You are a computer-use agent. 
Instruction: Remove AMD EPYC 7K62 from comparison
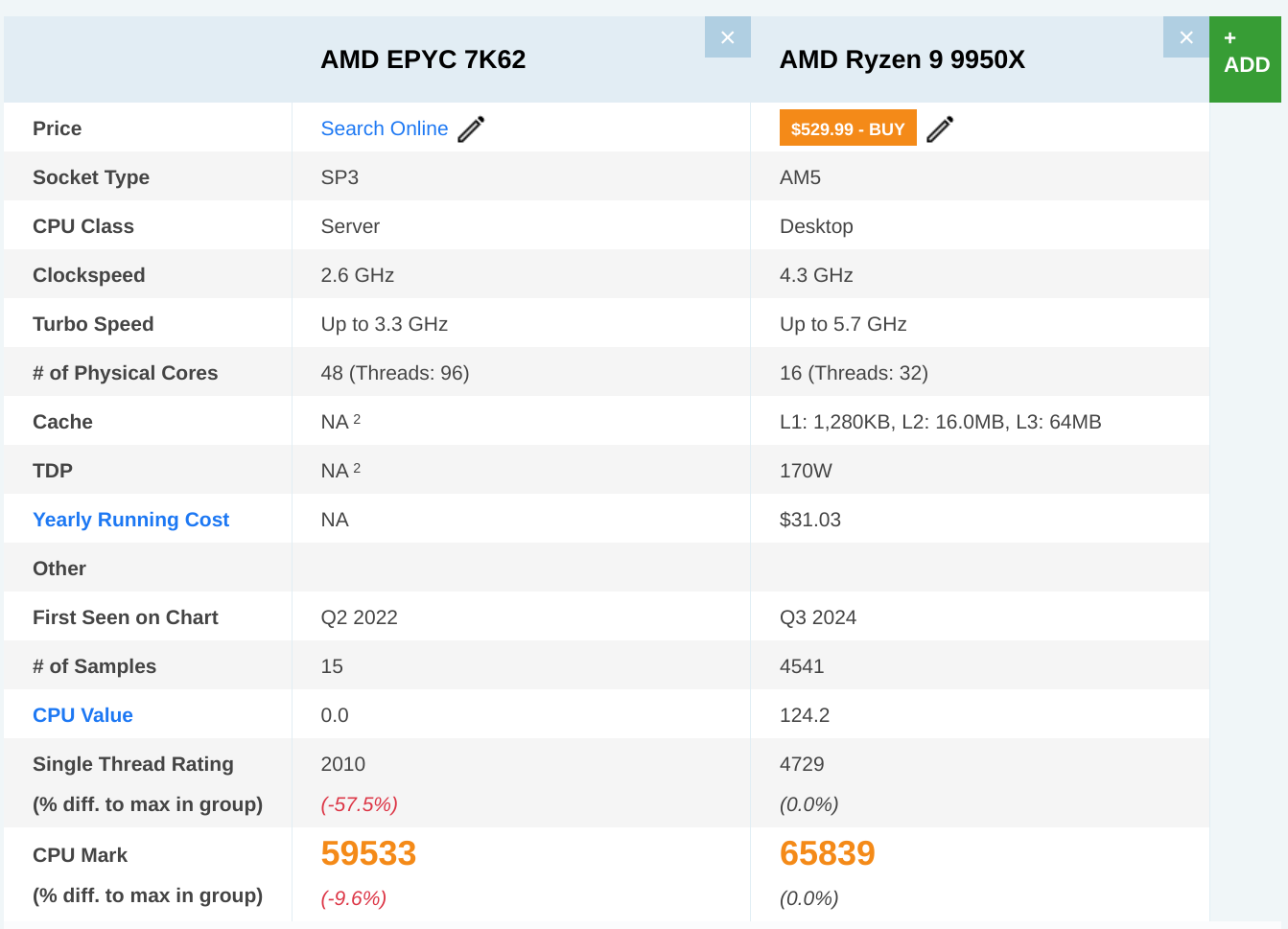tap(727, 37)
